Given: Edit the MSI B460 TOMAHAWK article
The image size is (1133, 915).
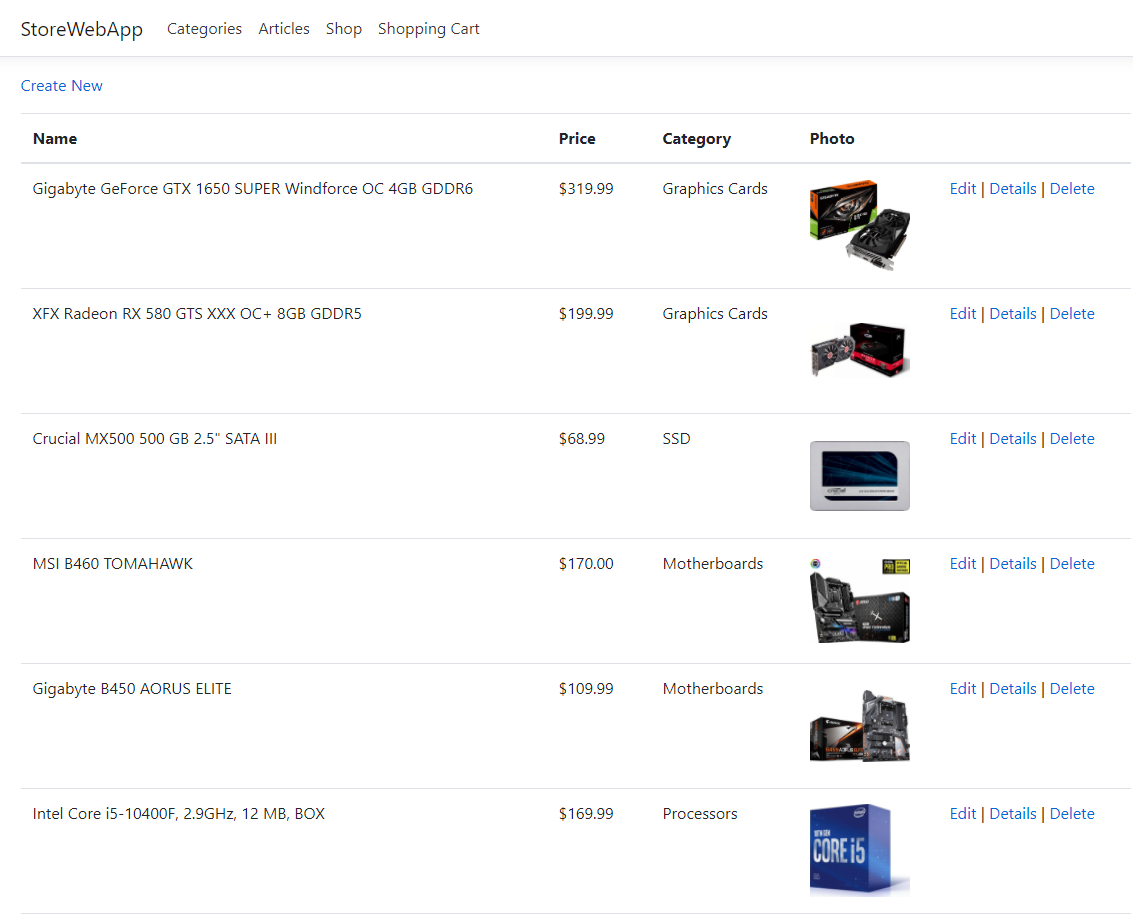Looking at the screenshot, I should (962, 564).
